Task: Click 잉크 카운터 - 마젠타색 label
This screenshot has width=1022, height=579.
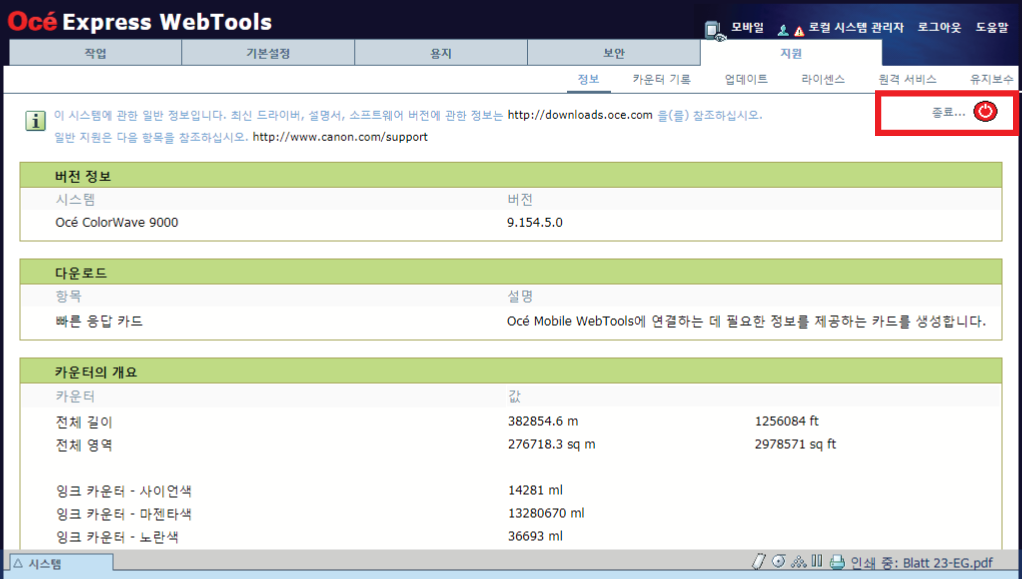Action: tap(124, 514)
